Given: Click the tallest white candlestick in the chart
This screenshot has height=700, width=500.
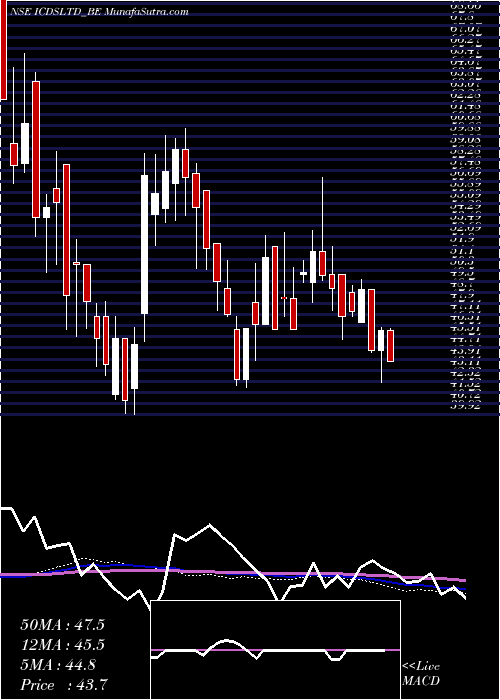Looking at the screenshot, I should tap(145, 244).
